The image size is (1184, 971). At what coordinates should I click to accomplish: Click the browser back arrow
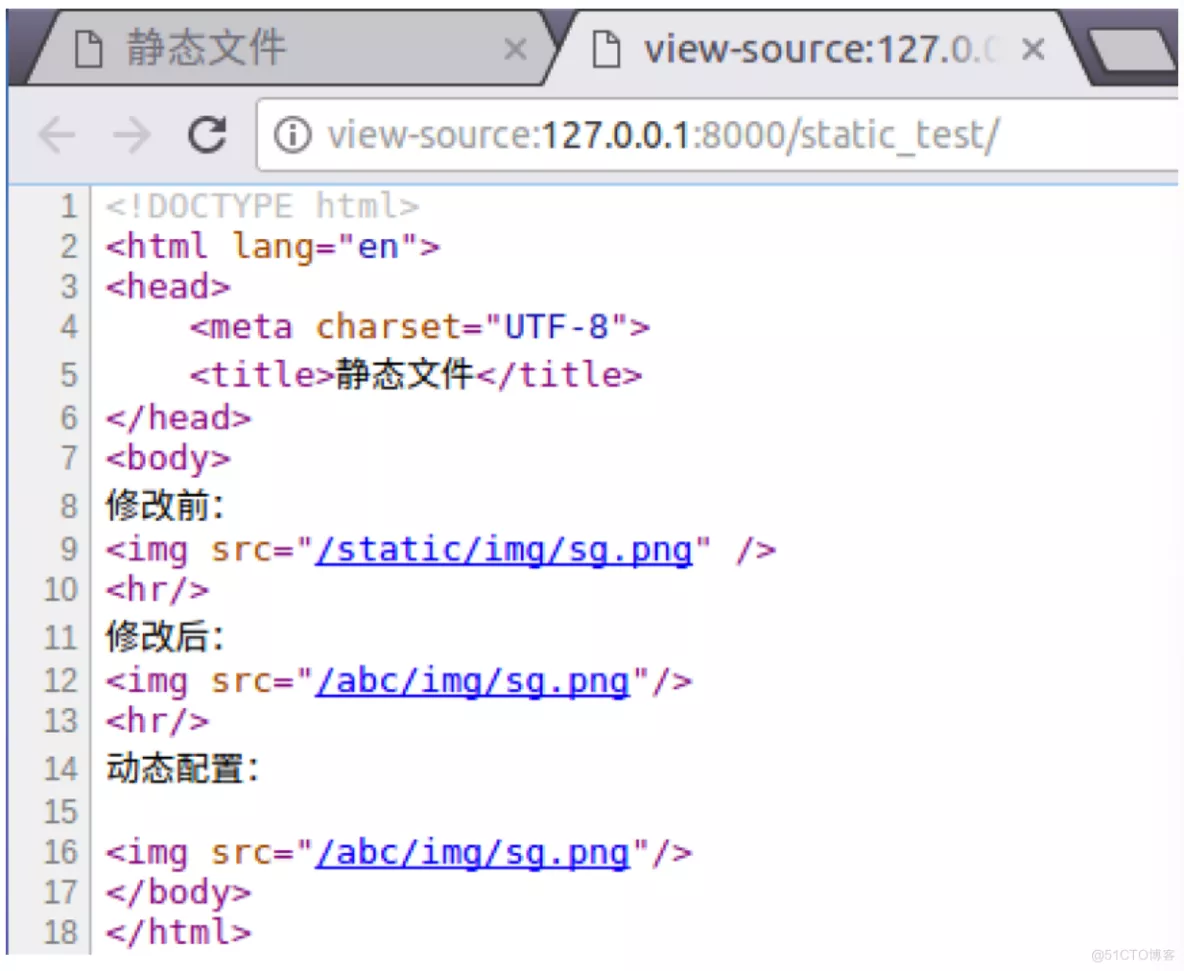point(57,136)
